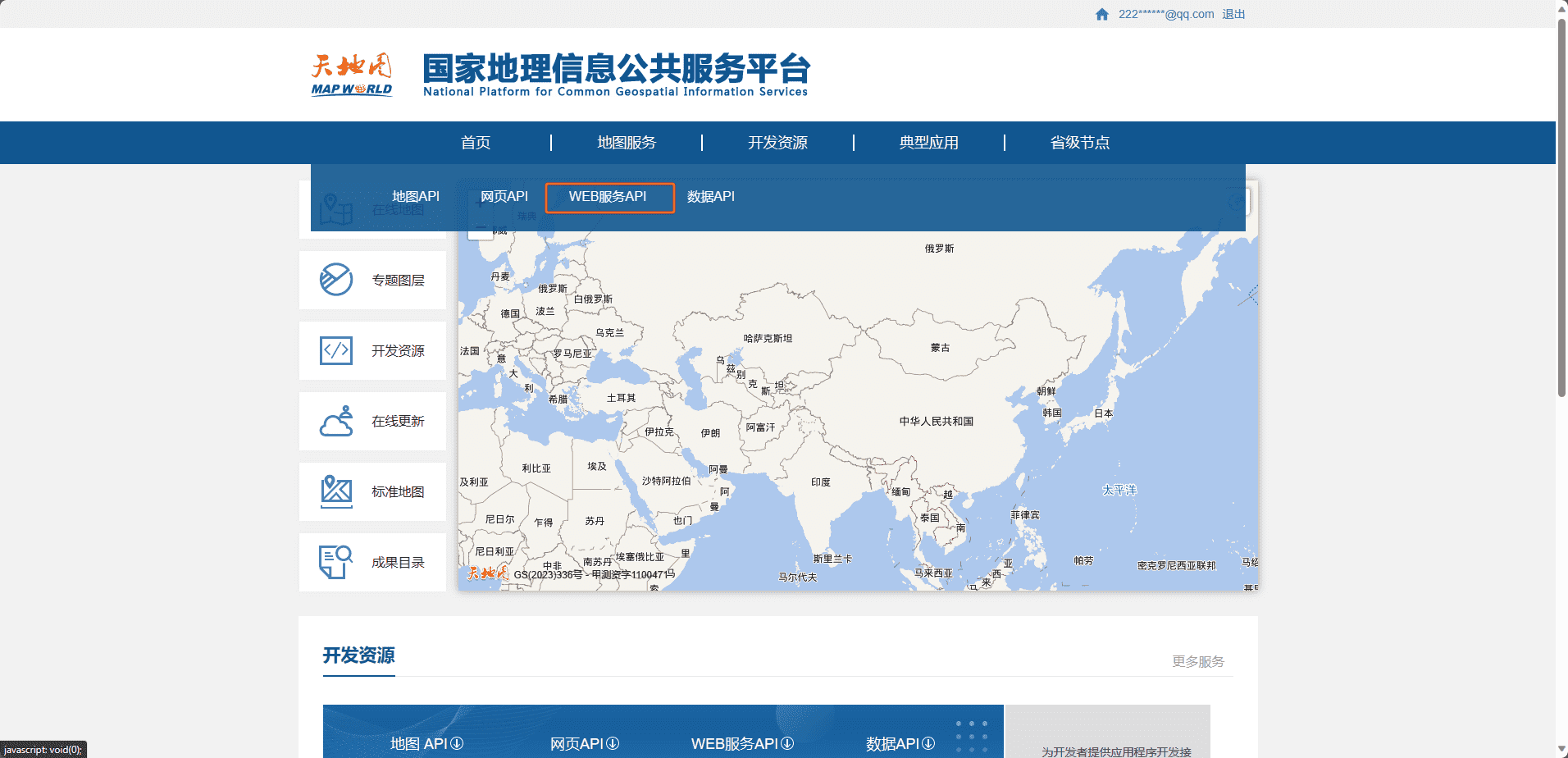1568x758 pixels.
Task: Click the 伊朗 label on map
Action: click(x=710, y=433)
